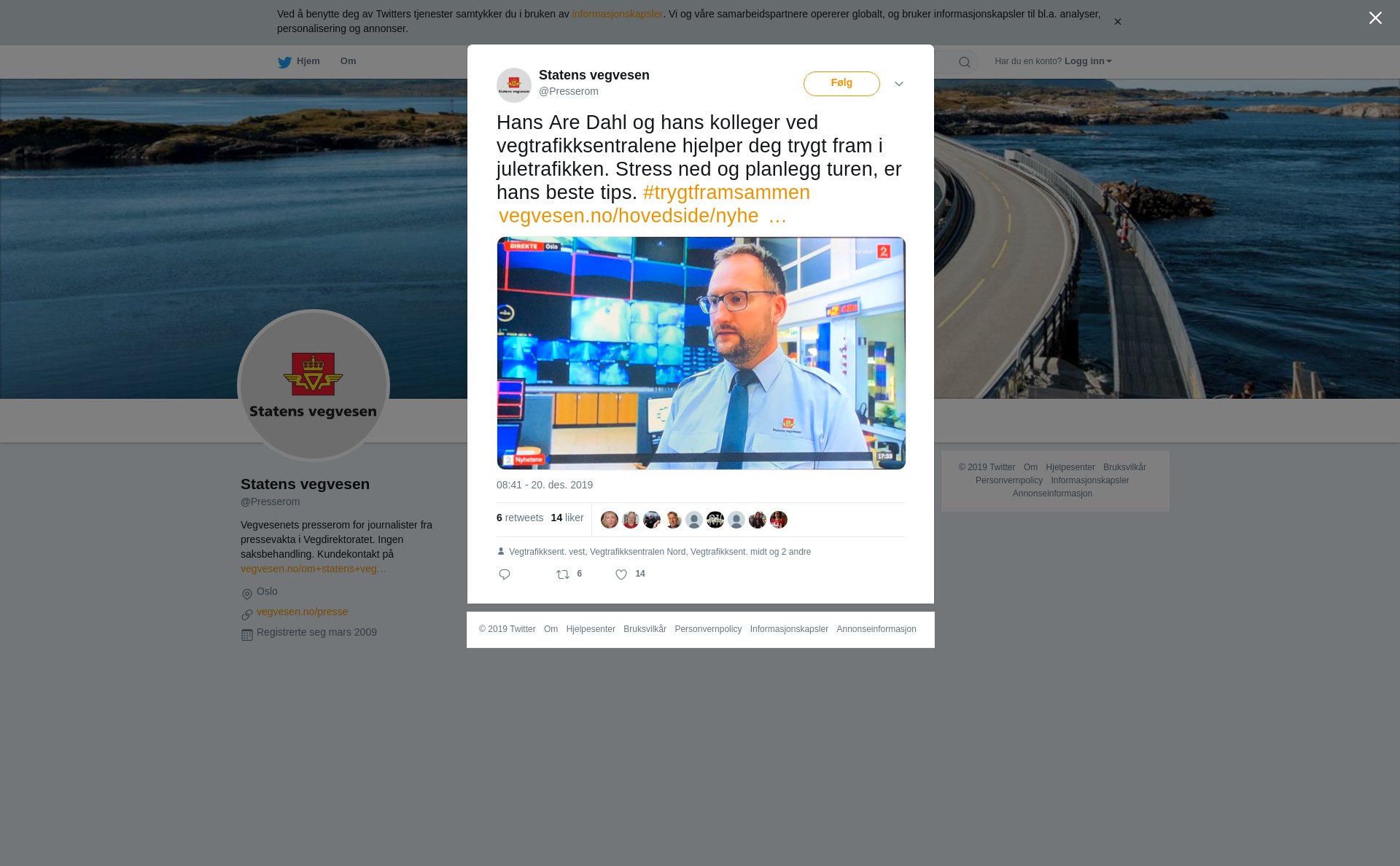The width and height of the screenshot is (1400, 866).
Task: Open the informasjonskapsler link in cookie banner
Action: point(617,14)
